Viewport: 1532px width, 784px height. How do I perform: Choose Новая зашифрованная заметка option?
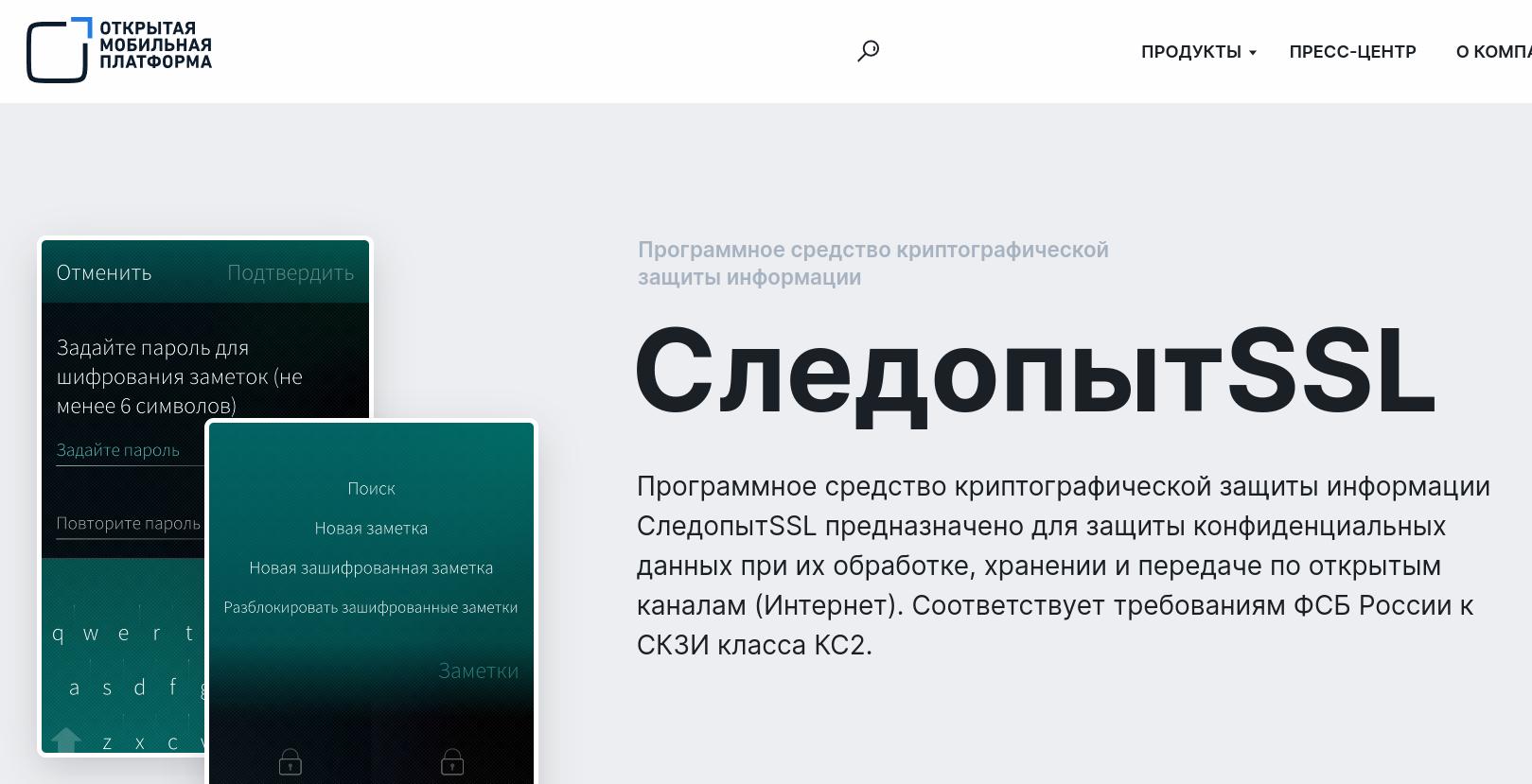(371, 568)
